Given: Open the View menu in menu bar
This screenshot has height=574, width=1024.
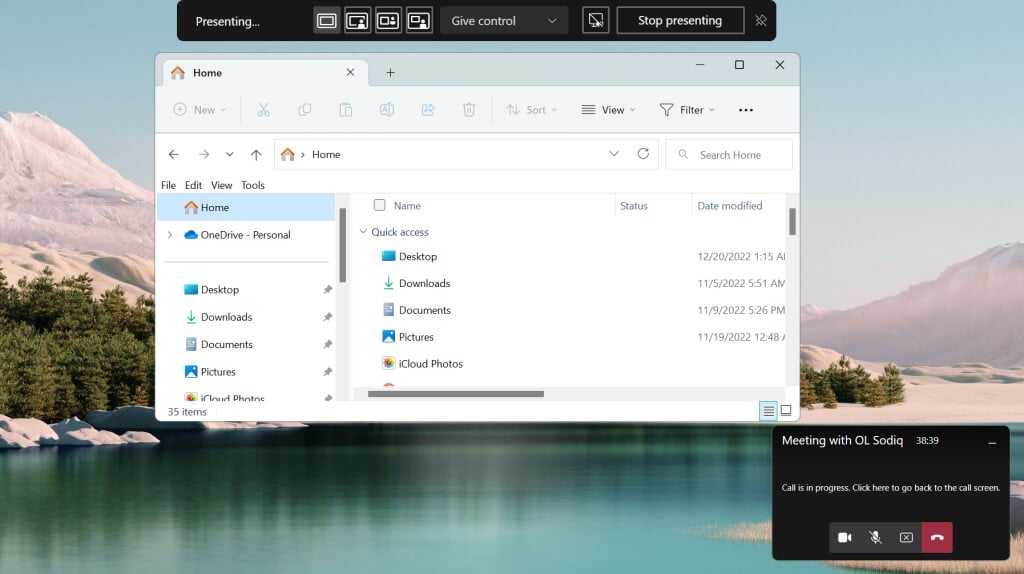Looking at the screenshot, I should tap(221, 185).
